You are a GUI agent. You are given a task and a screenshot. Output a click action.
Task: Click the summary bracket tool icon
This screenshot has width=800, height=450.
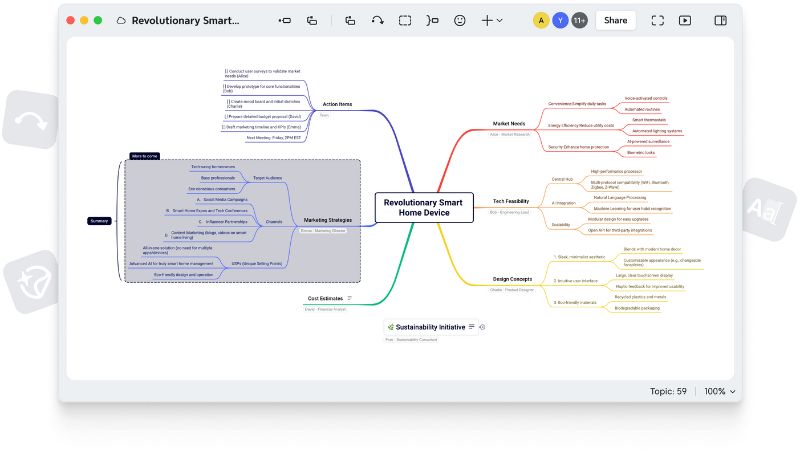click(x=432, y=20)
